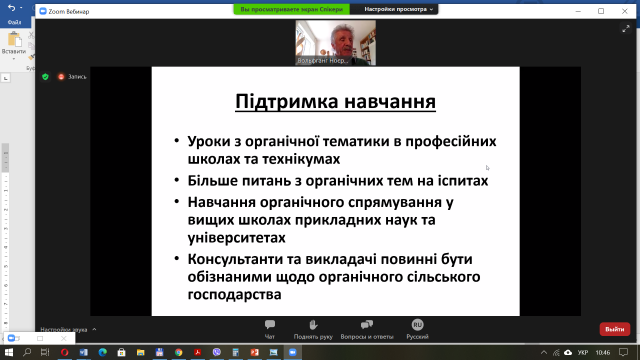Switch the УКР keyboard language
640x360 pixels.
(x=583, y=352)
